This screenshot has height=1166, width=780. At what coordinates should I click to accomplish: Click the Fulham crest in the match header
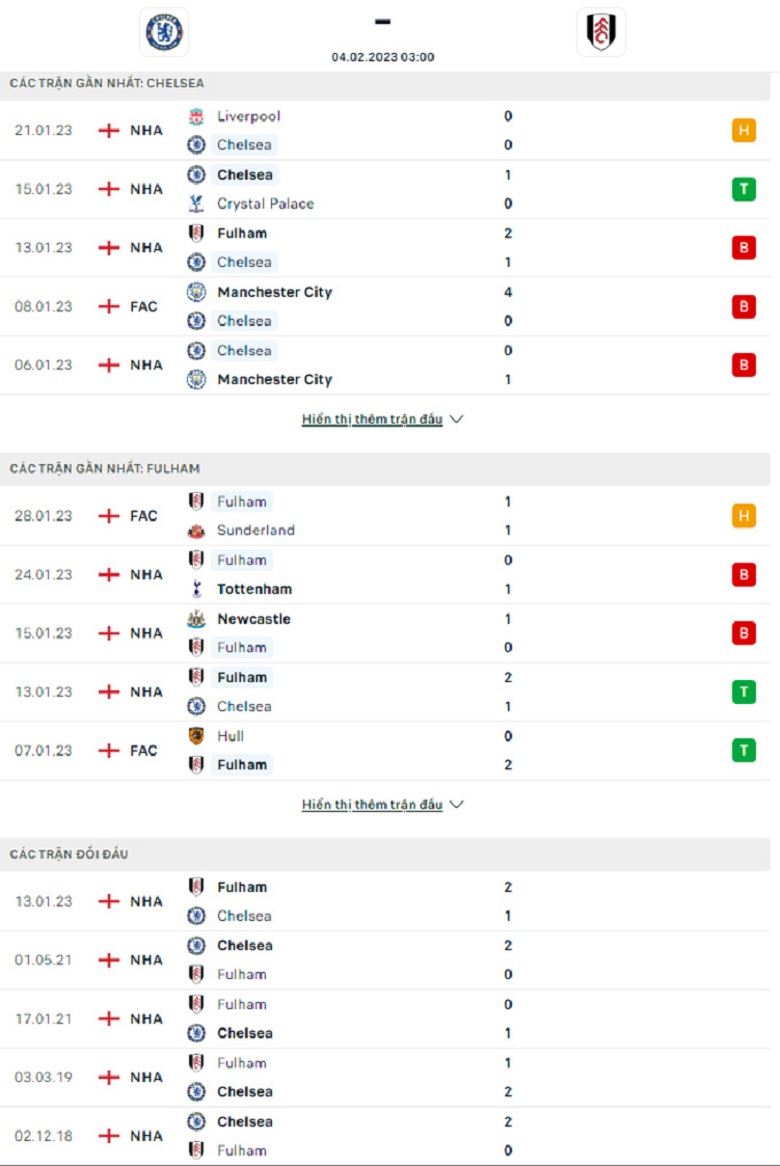pos(602,32)
